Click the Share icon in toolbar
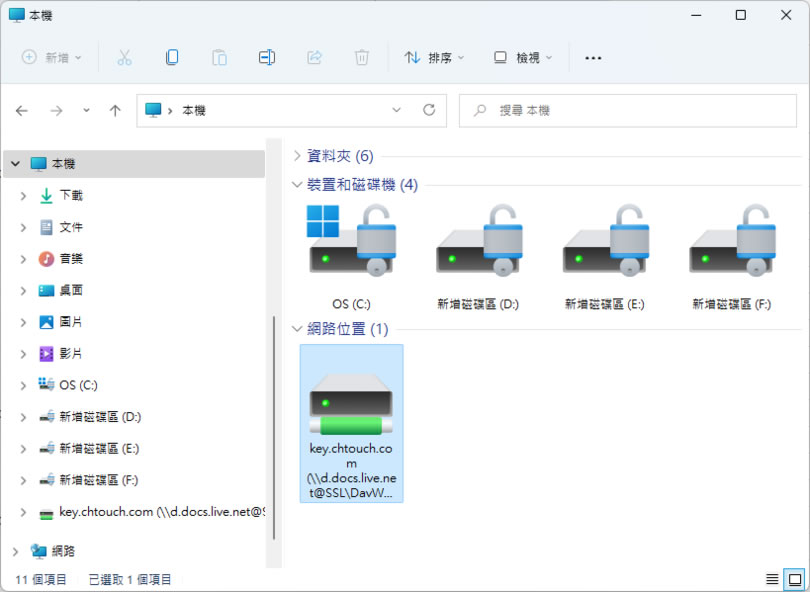The image size is (810, 592). (314, 58)
